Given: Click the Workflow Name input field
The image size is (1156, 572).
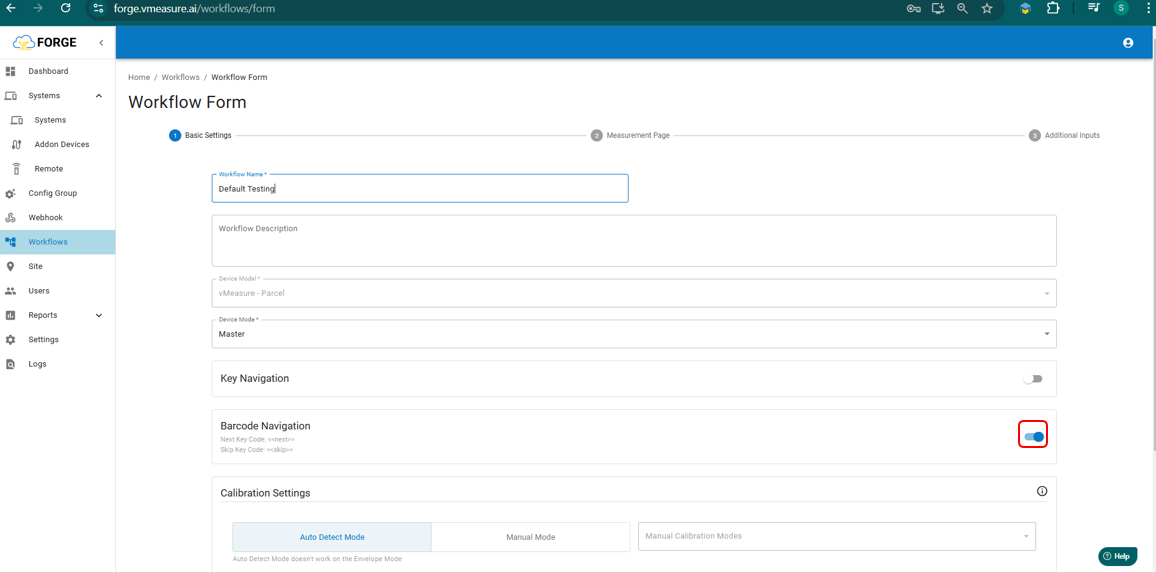Looking at the screenshot, I should [420, 189].
